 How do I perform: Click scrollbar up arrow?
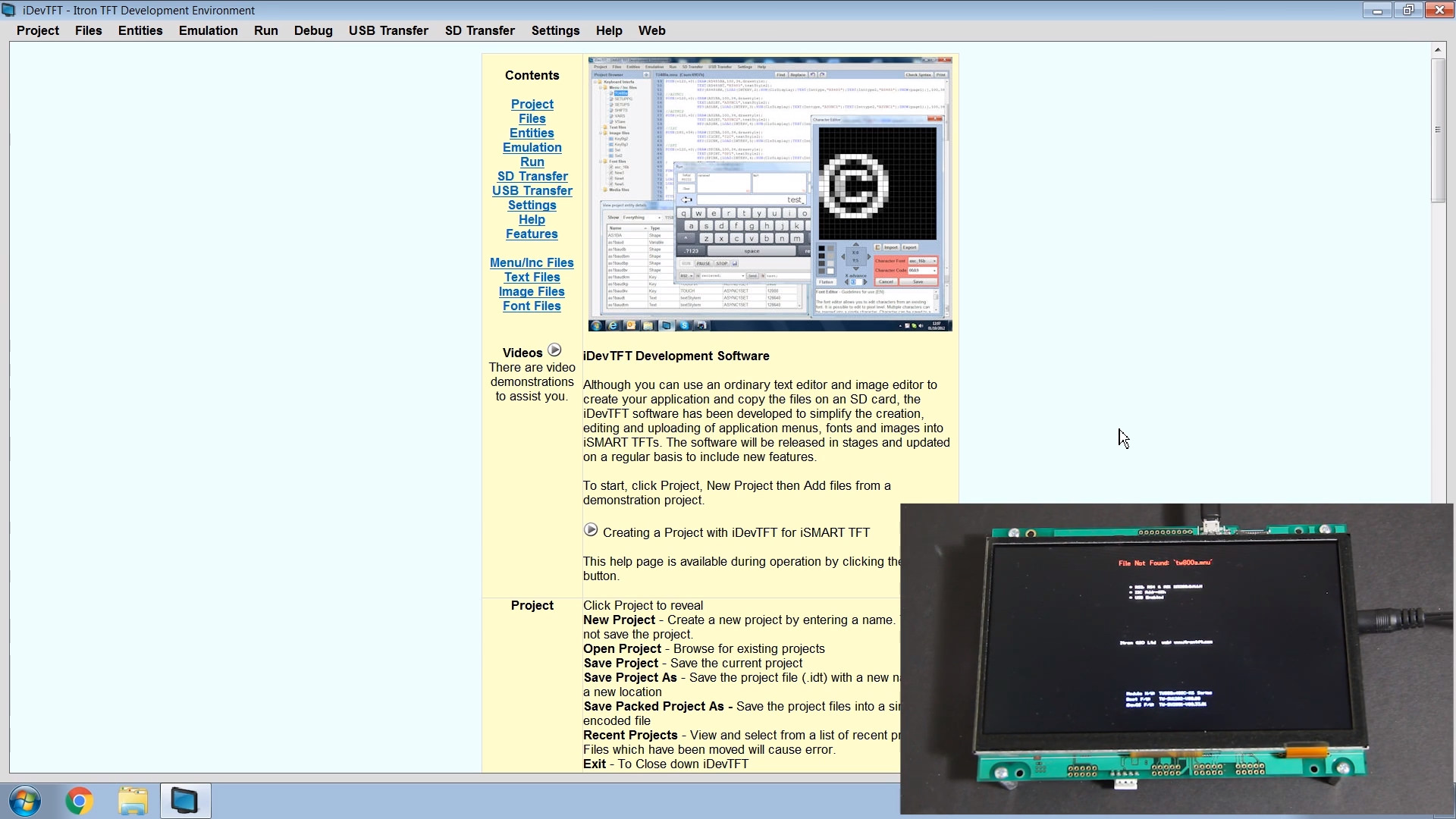pos(1437,49)
